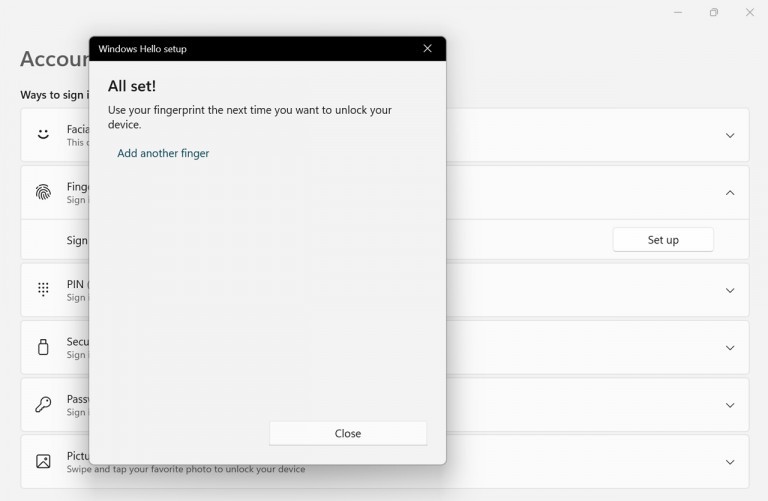Maximize the Settings window
The image size is (768, 501).
click(713, 13)
